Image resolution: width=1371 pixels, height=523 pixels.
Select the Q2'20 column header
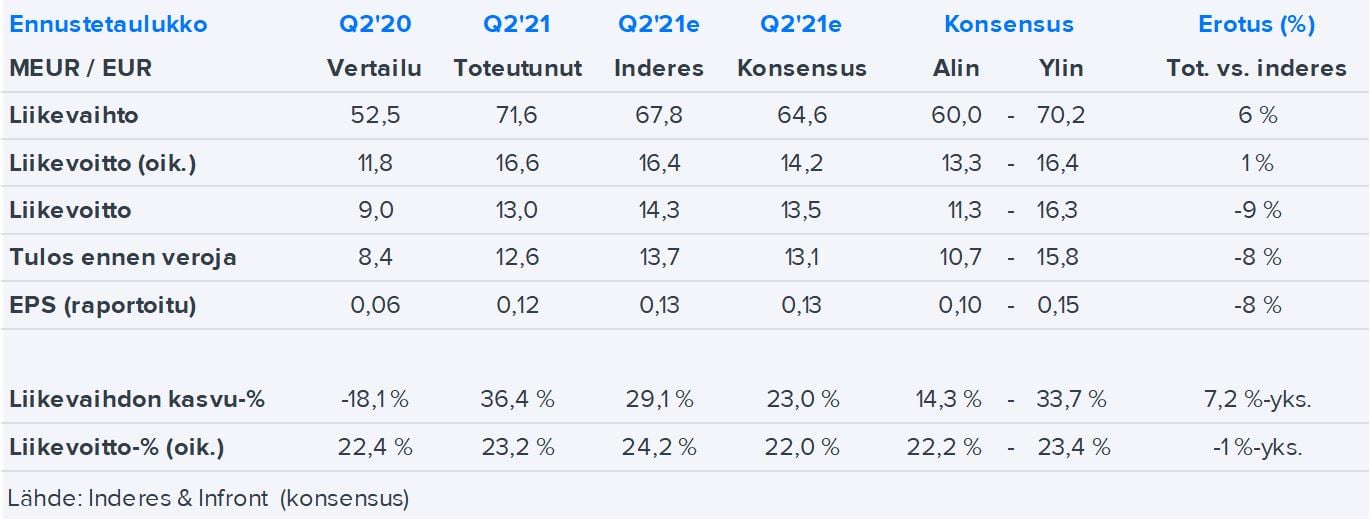374,24
